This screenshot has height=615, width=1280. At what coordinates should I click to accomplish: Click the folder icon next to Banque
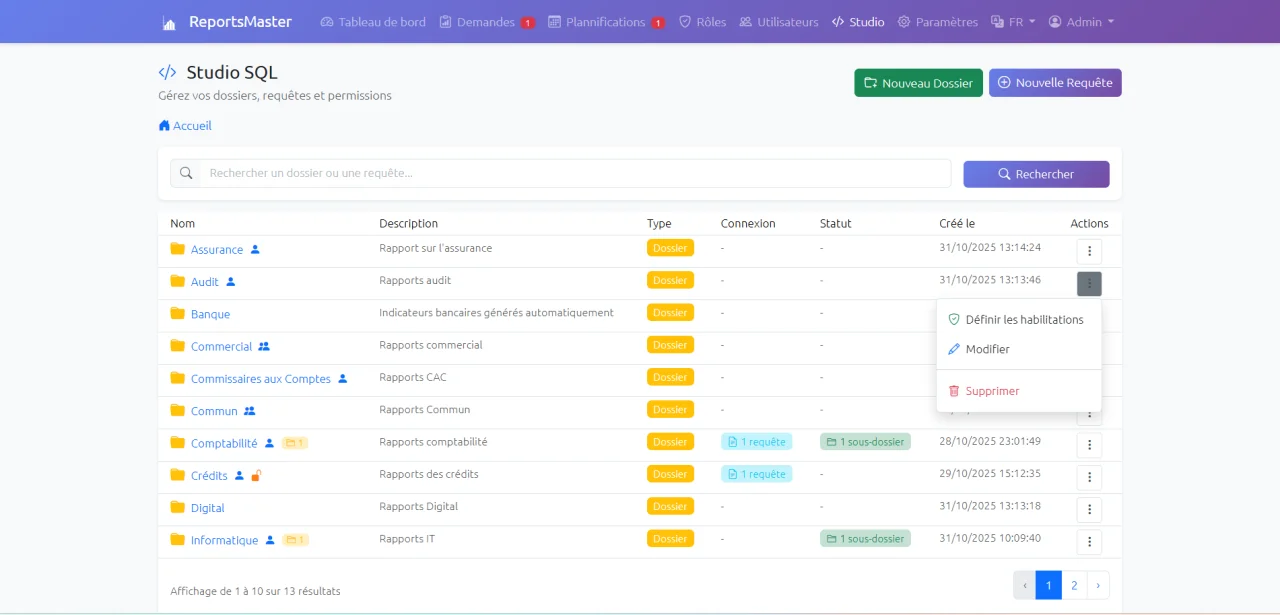coord(178,313)
